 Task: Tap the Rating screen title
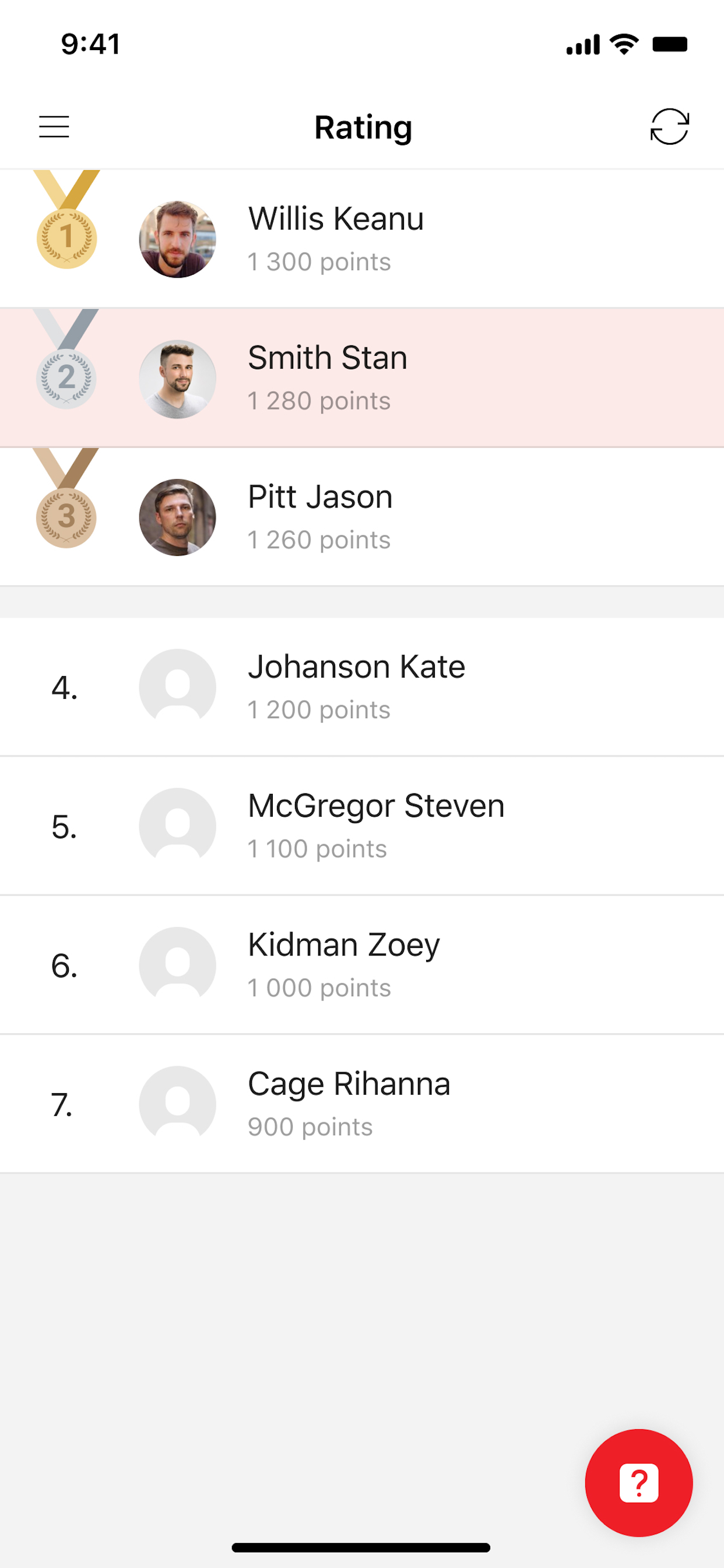pos(363,128)
